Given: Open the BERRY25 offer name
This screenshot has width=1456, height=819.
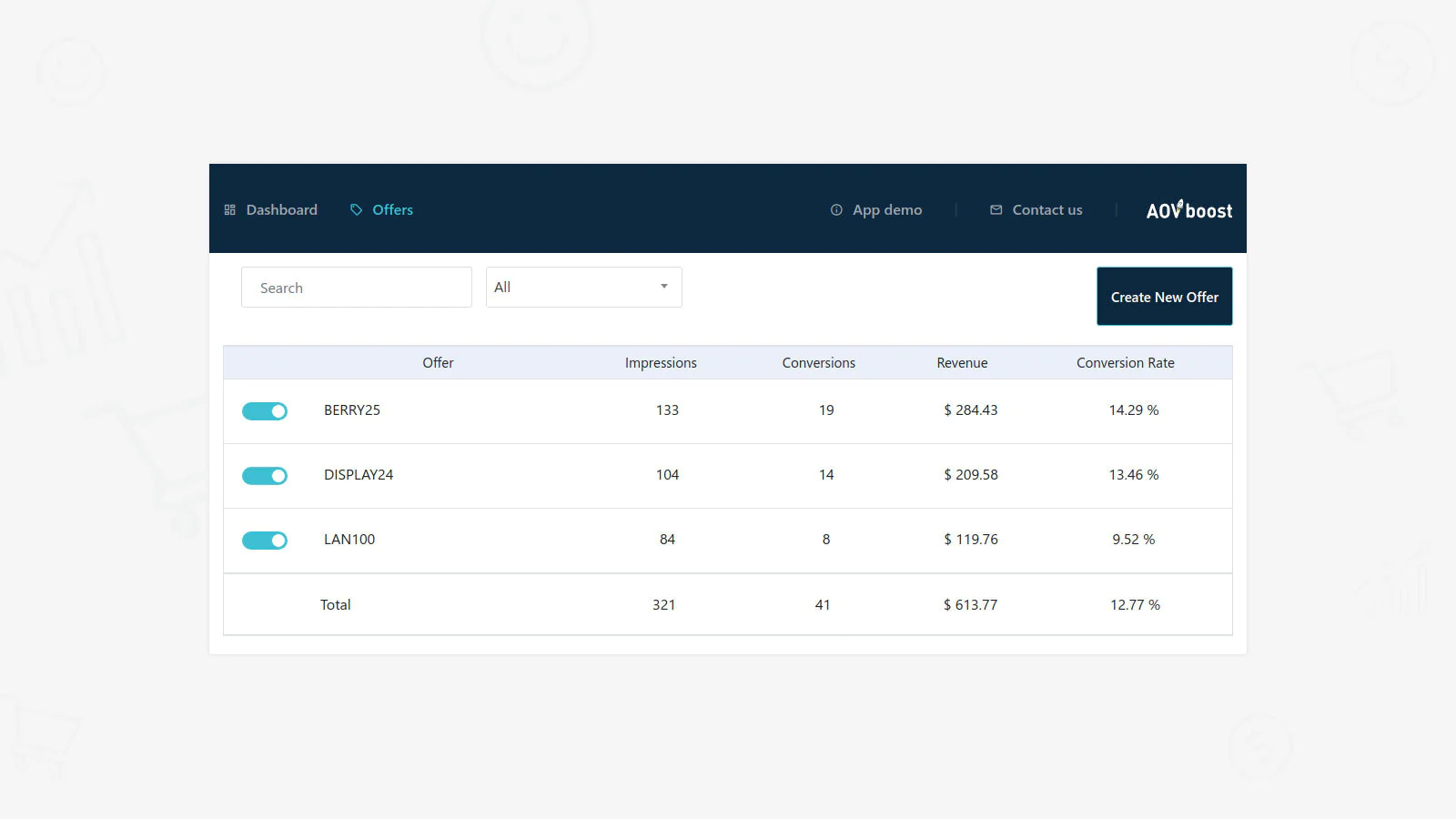Looking at the screenshot, I should 352,410.
